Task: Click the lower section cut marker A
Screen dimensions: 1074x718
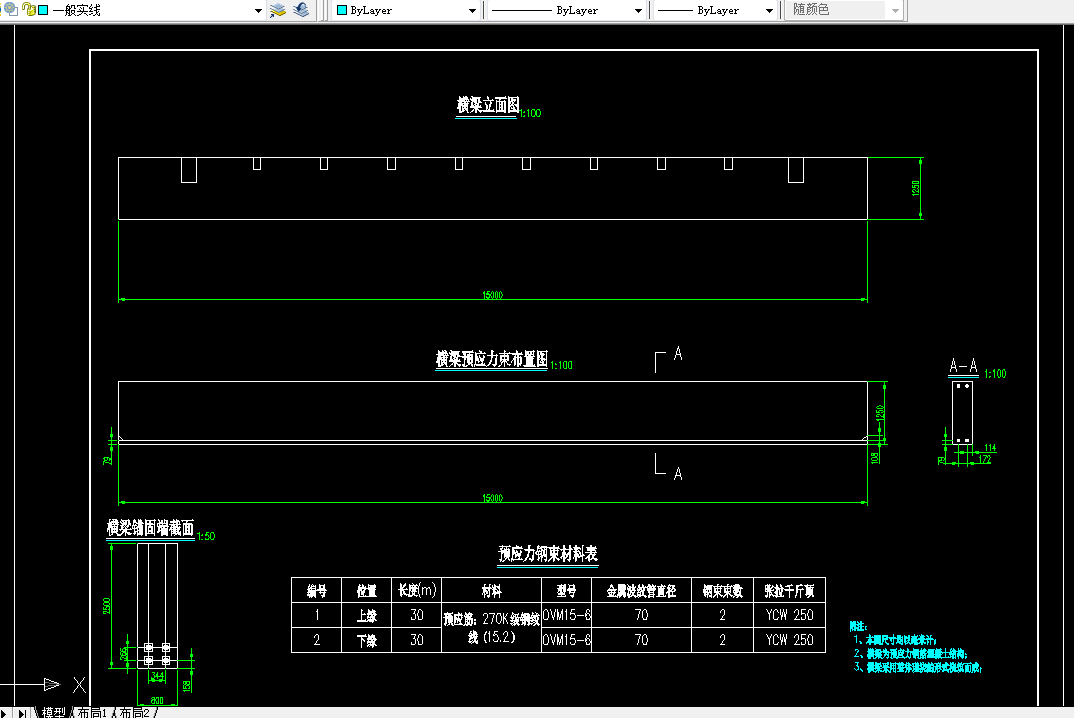Action: [x=678, y=474]
